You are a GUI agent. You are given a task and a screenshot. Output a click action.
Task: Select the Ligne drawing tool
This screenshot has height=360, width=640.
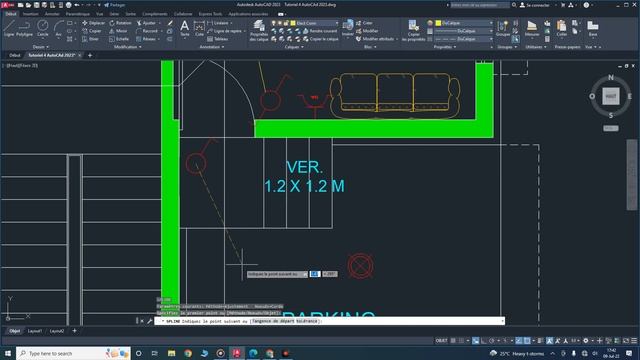click(x=9, y=29)
